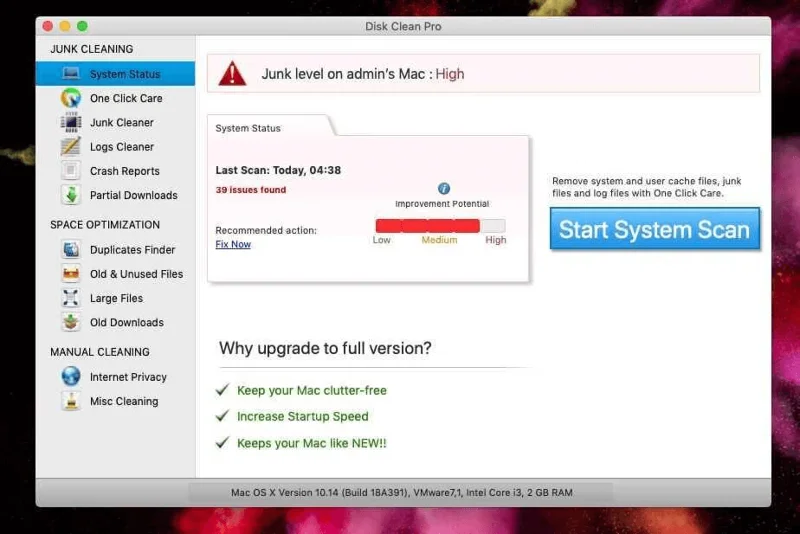Click 'Last Scan: Today, 04:38' text

(x=278, y=170)
